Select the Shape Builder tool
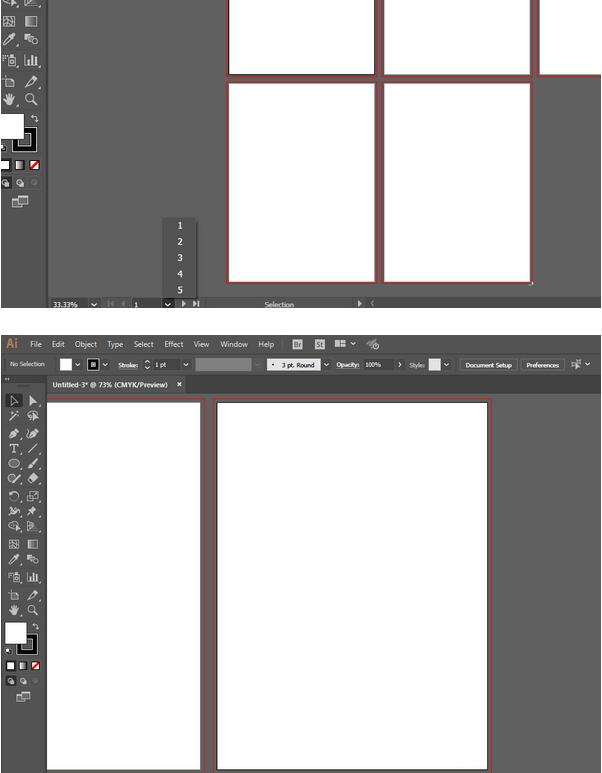 click(x=14, y=527)
